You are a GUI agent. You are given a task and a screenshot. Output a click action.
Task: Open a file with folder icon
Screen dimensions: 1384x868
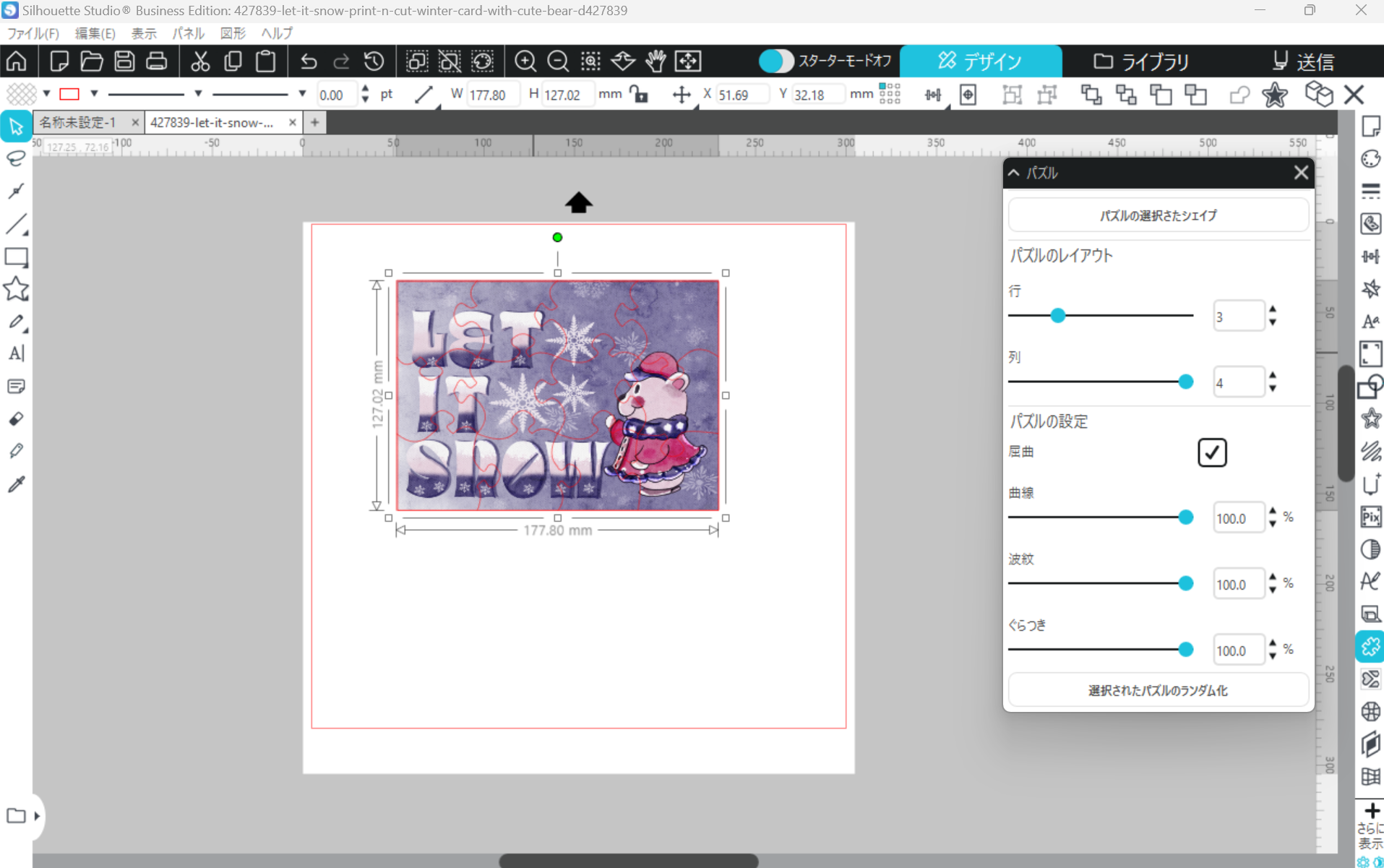[92, 61]
